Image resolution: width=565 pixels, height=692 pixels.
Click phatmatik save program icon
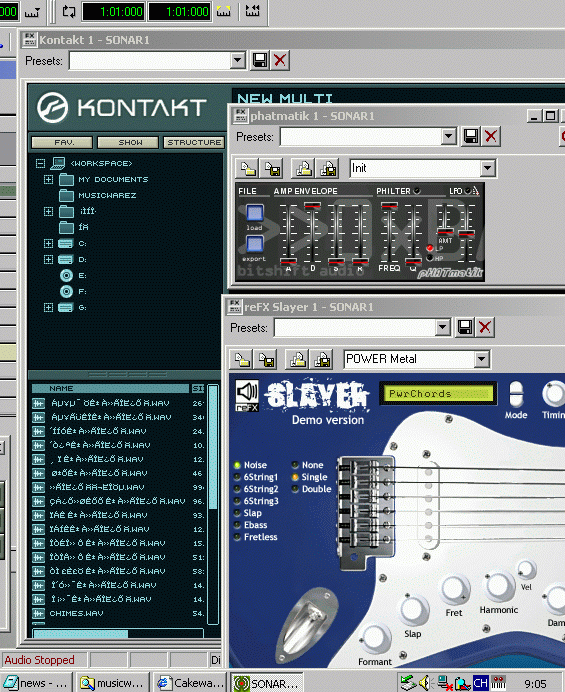coord(272,168)
